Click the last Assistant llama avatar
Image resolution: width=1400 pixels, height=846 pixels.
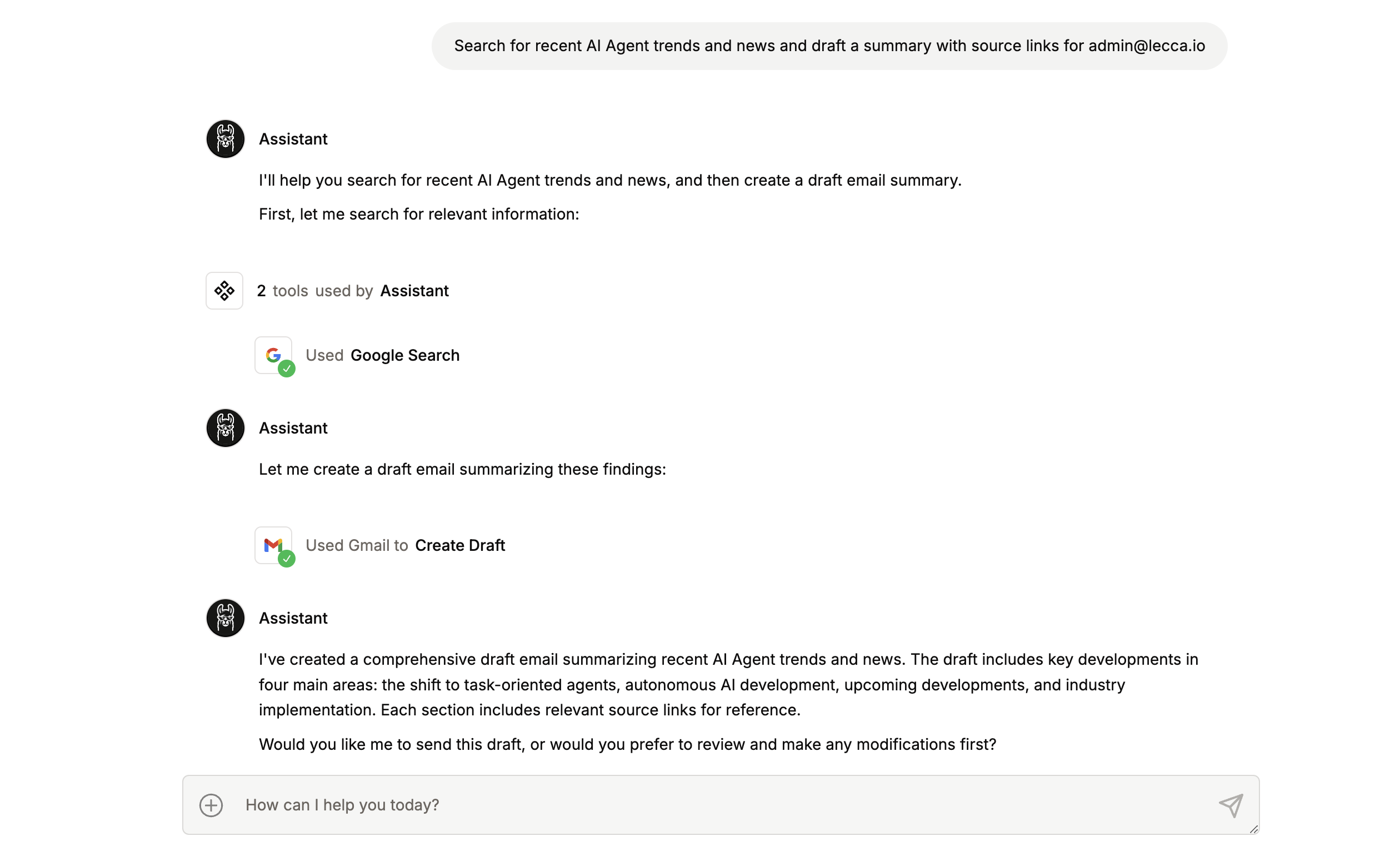click(x=226, y=618)
